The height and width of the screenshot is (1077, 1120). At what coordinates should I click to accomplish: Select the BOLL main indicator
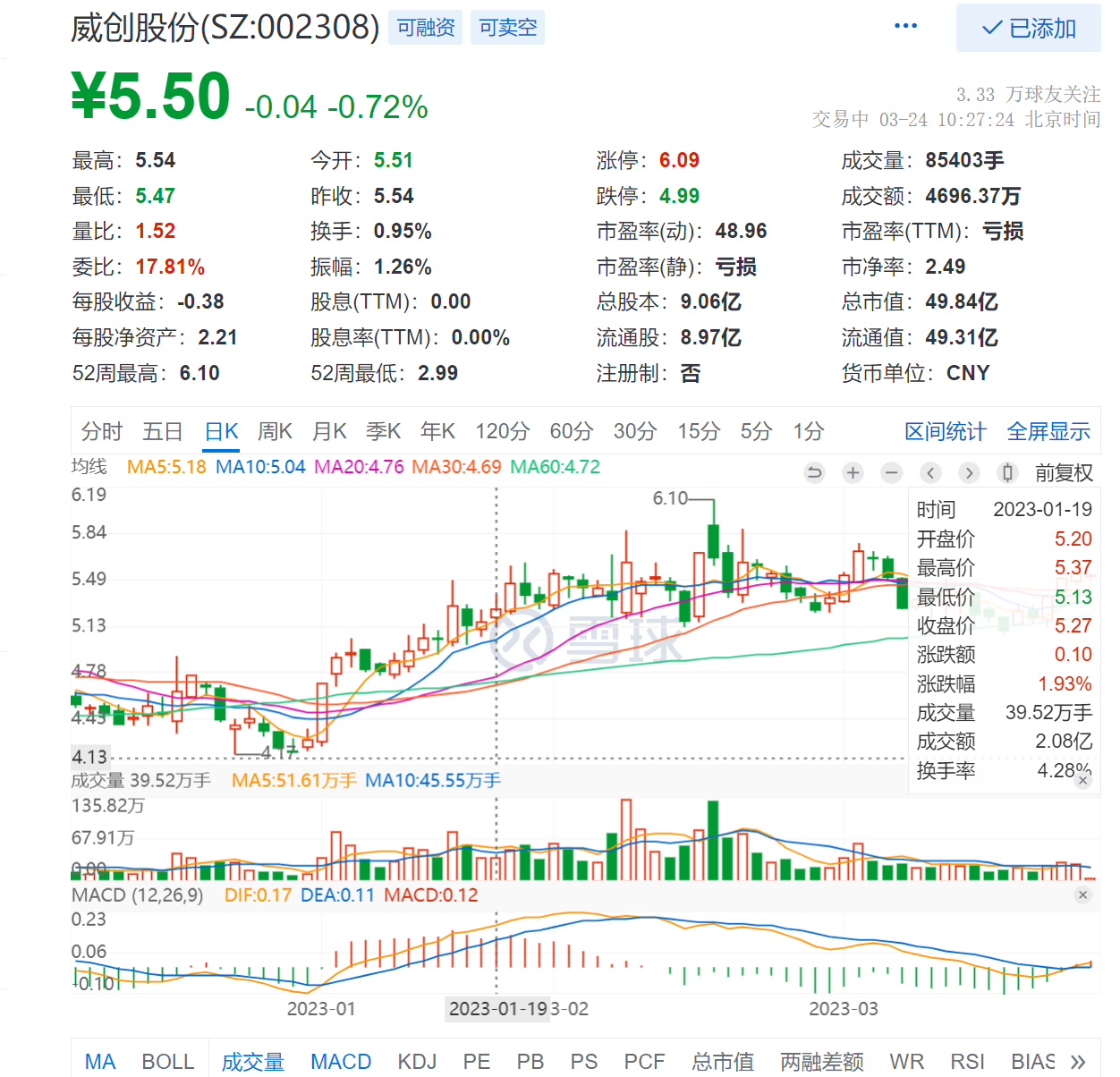coord(168,1062)
